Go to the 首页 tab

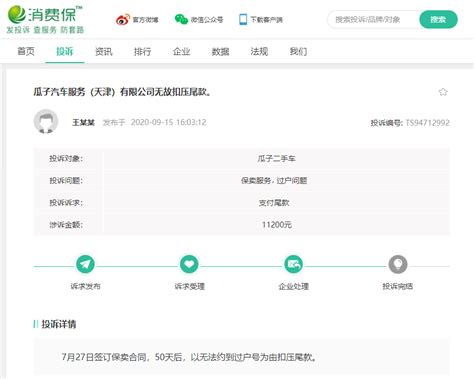(x=26, y=51)
